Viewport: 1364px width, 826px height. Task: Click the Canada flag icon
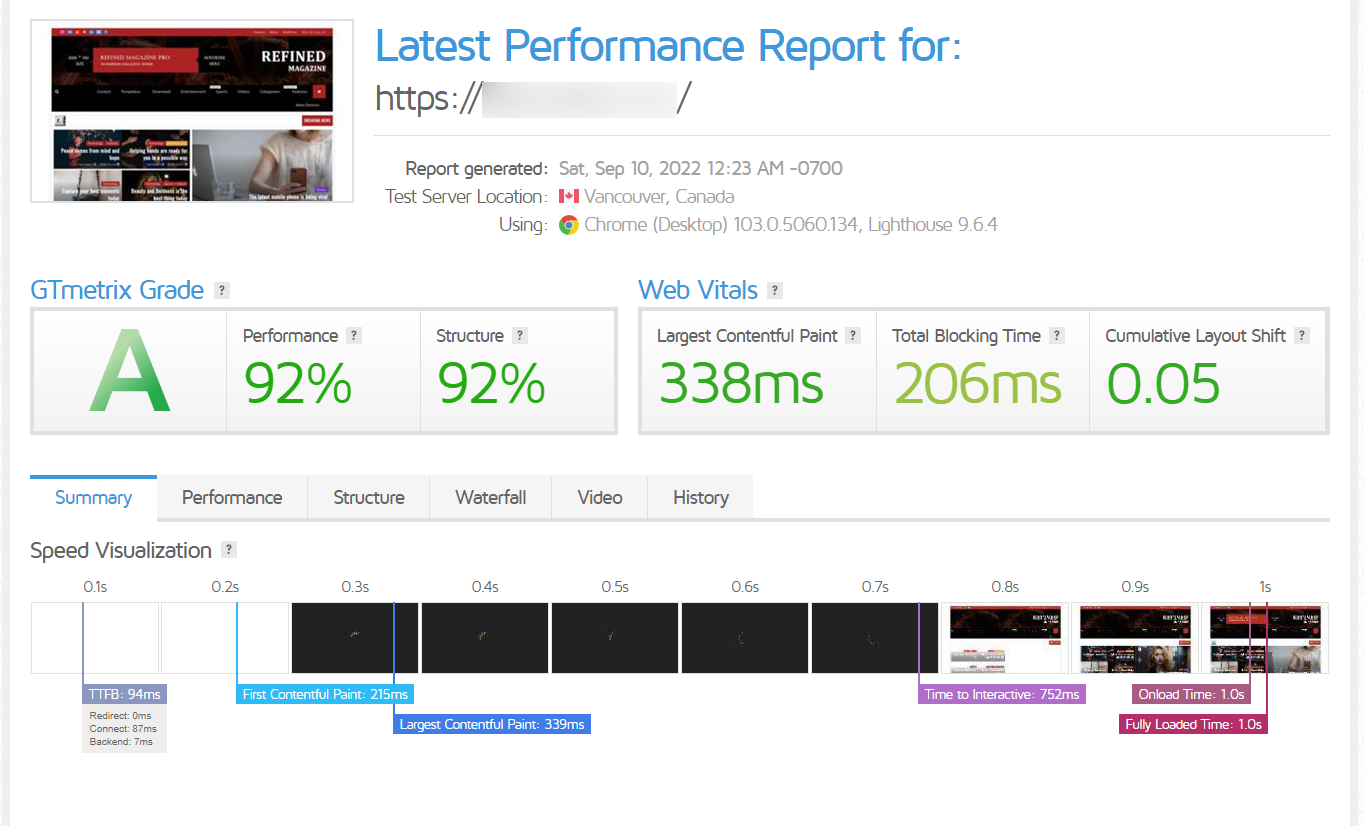coord(569,197)
